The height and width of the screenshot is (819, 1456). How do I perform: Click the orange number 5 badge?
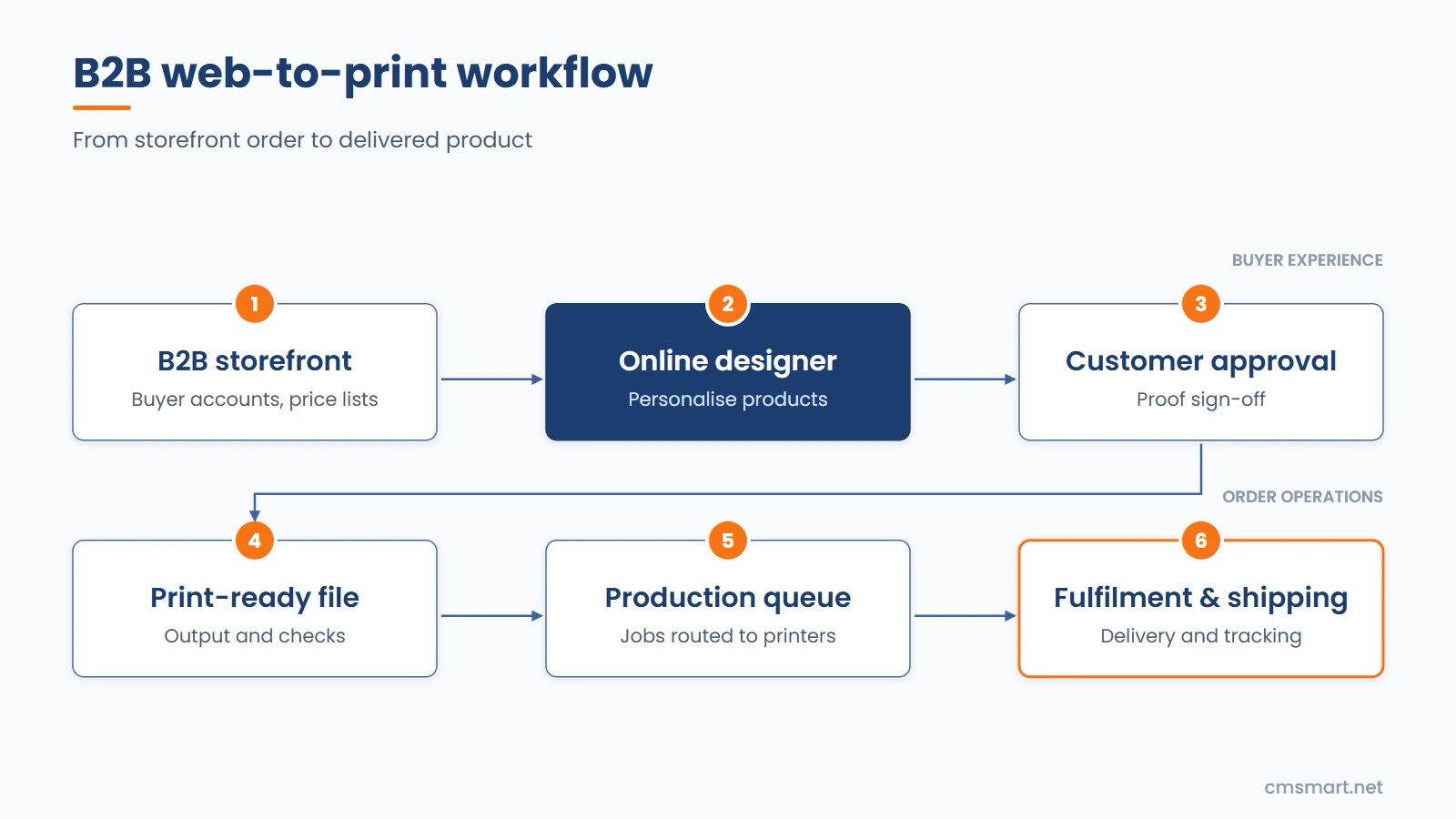(x=728, y=541)
